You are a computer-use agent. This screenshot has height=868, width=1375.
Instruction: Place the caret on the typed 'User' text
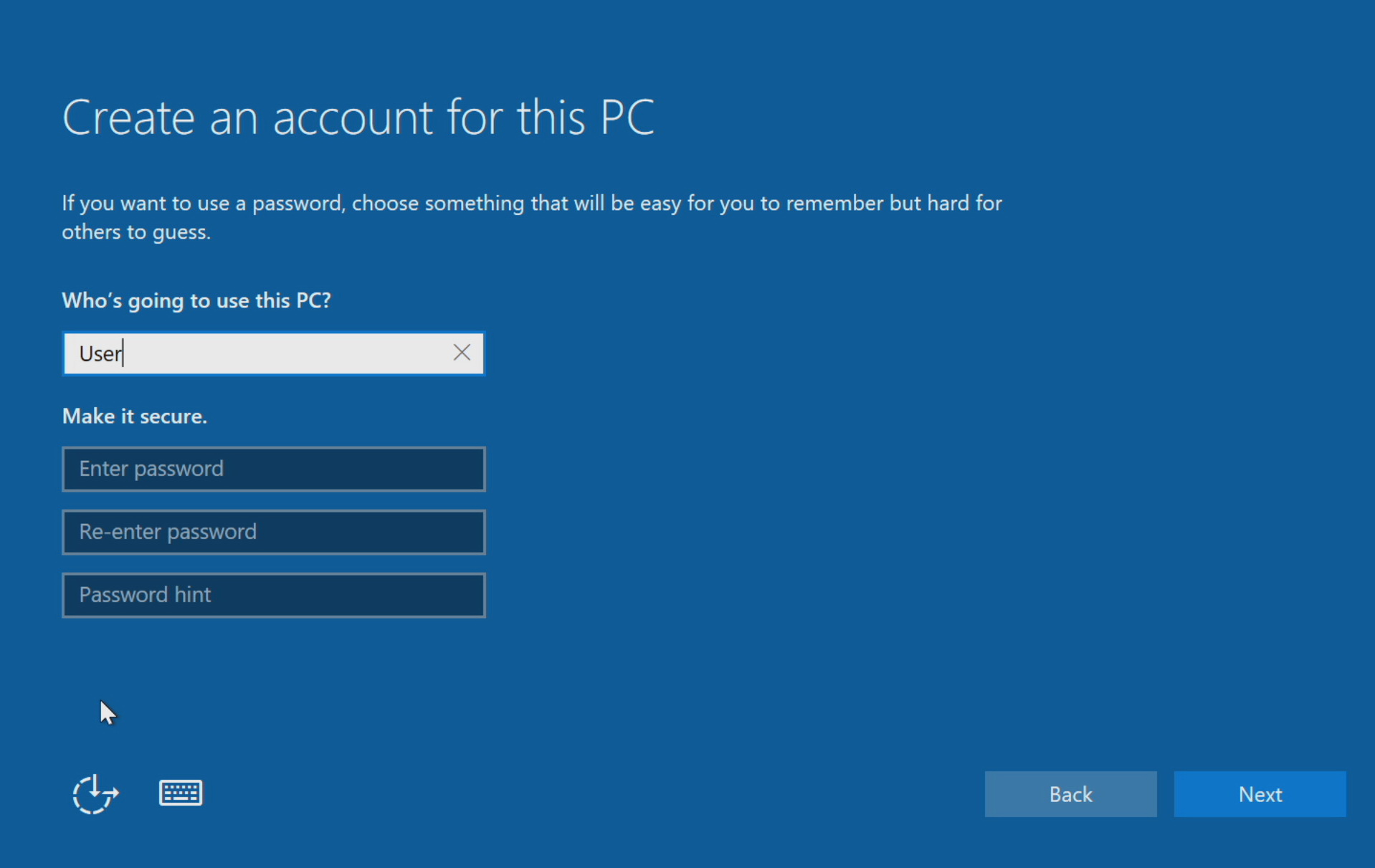100,354
